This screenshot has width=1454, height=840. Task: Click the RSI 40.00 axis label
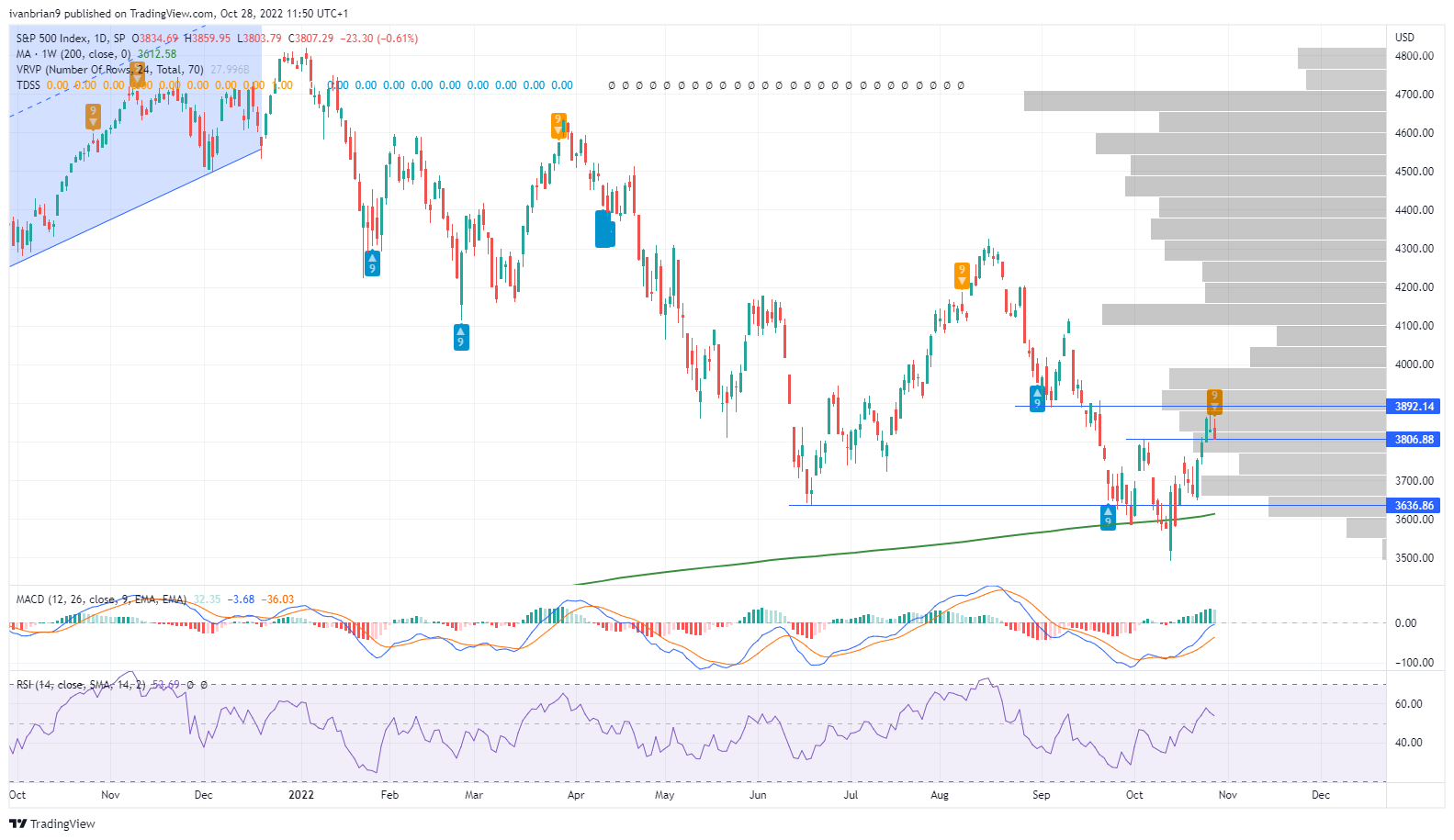coord(1409,743)
